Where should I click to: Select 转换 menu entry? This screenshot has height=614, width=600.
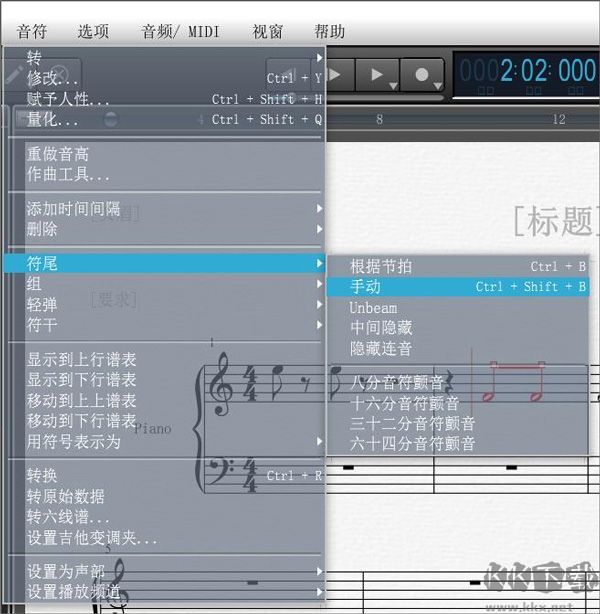pyautogui.click(x=165, y=476)
